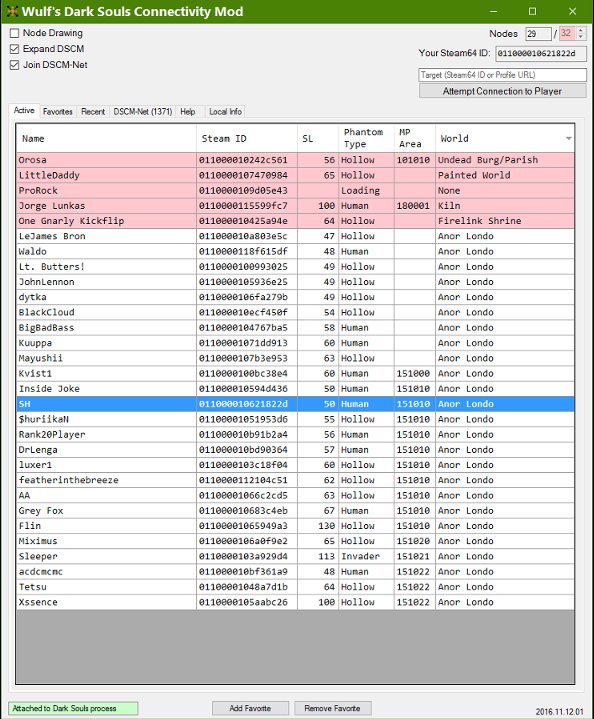Click the highlighted SH row
The width and height of the screenshot is (594, 719).
295,404
